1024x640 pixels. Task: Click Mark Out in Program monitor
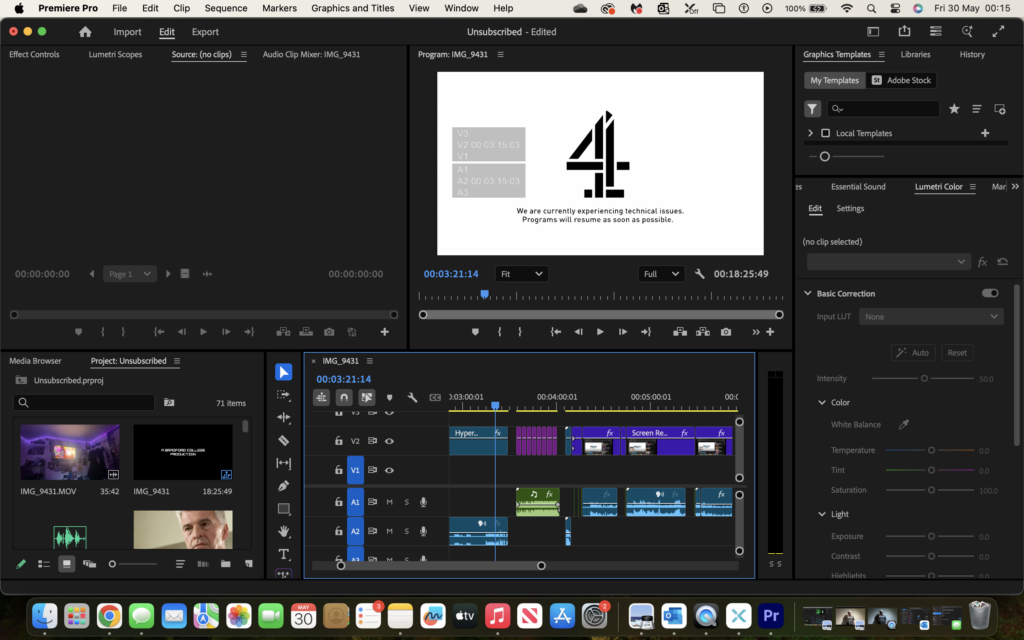pos(520,332)
